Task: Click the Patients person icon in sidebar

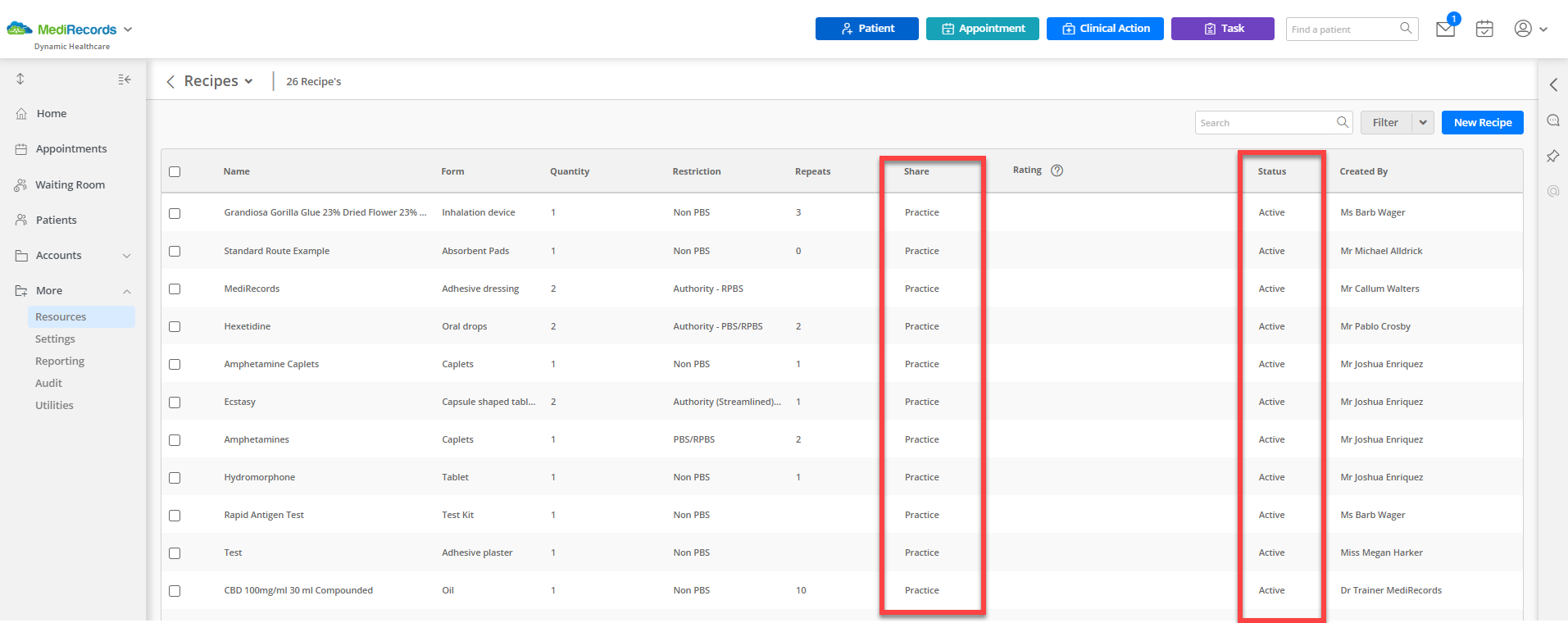Action: point(21,220)
